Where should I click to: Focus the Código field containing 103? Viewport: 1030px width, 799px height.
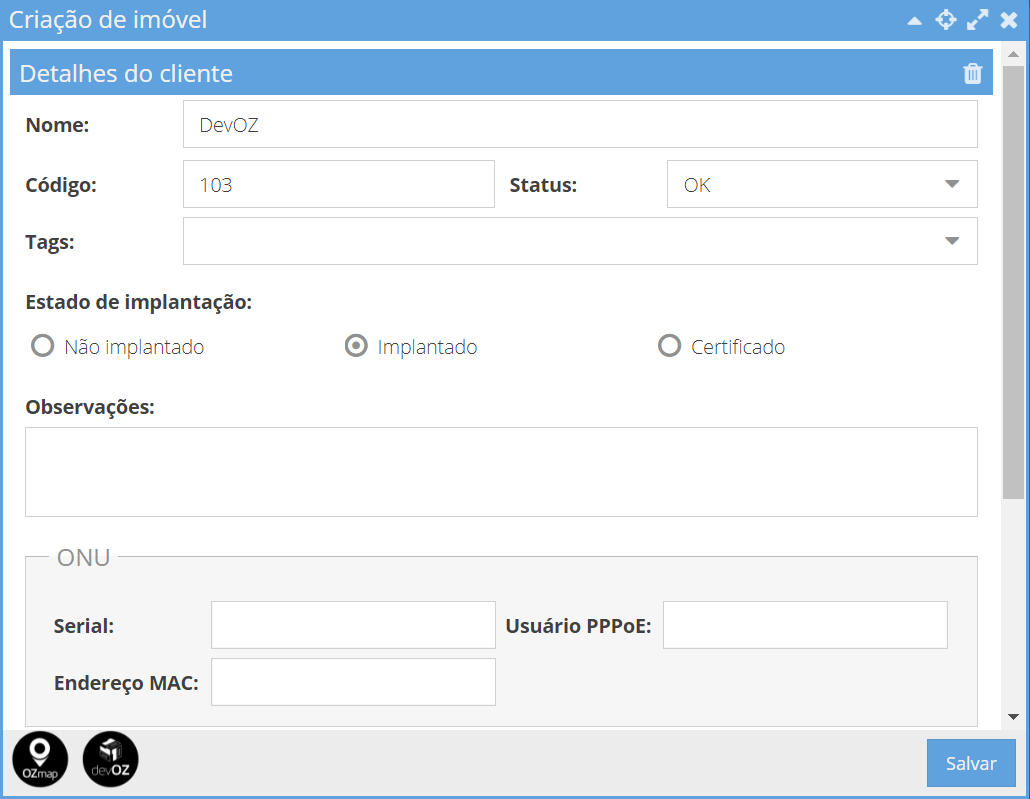click(338, 184)
